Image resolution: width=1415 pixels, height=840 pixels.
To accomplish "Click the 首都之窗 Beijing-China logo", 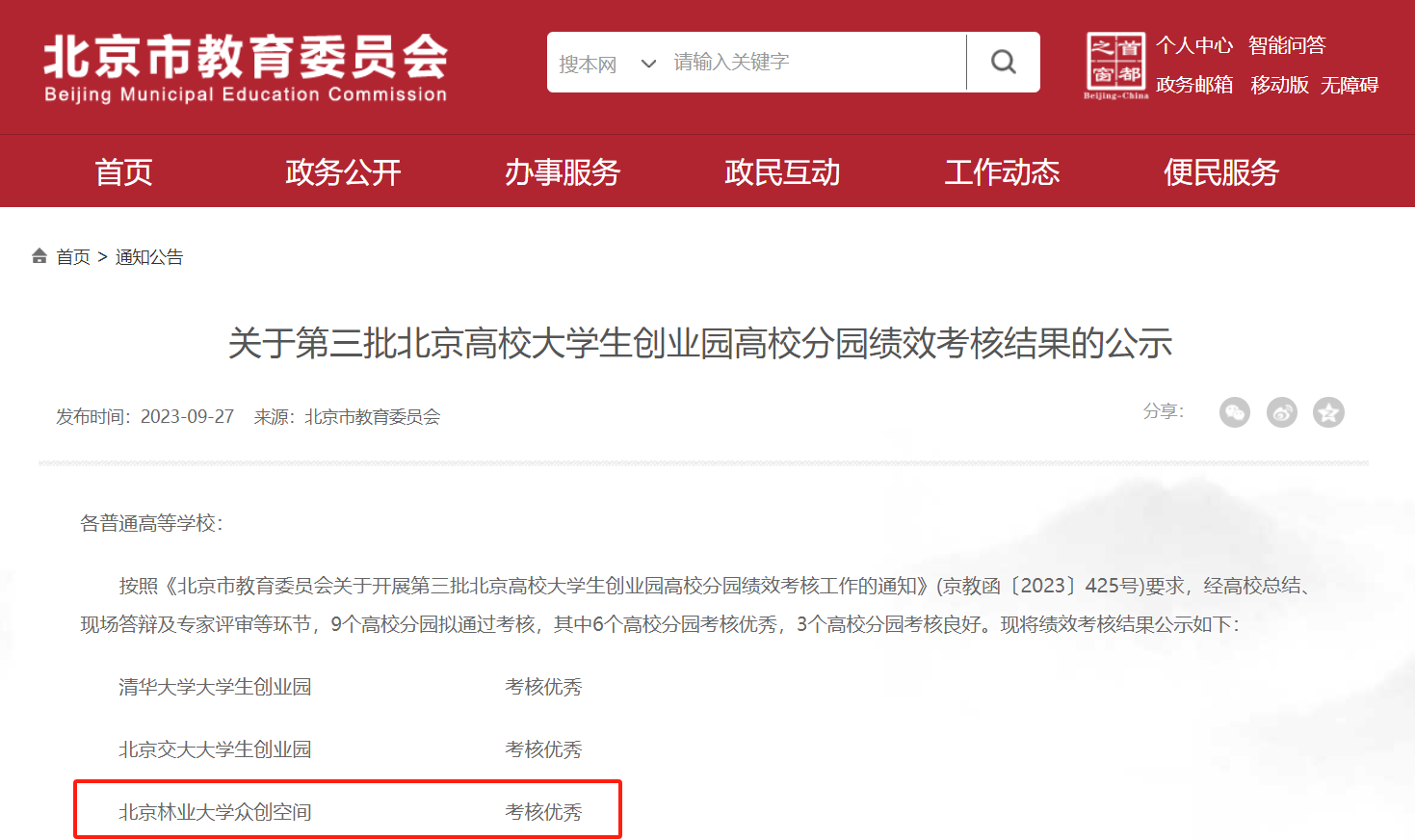I will 1116,66.
